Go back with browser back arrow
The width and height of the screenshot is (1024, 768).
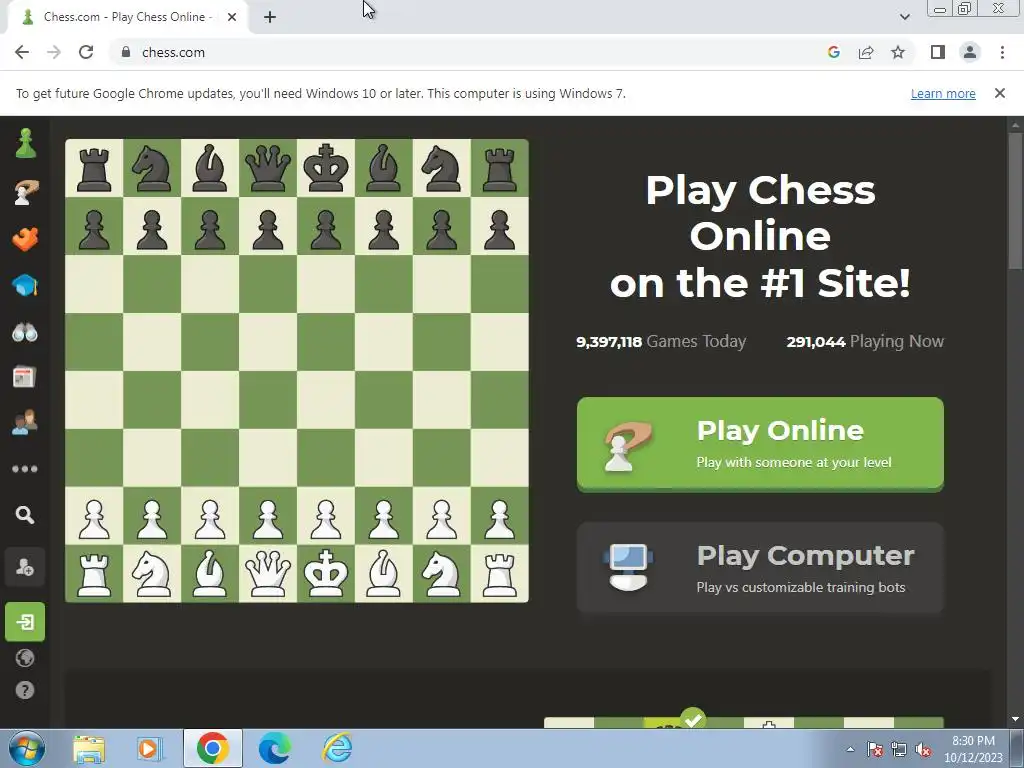(x=22, y=52)
